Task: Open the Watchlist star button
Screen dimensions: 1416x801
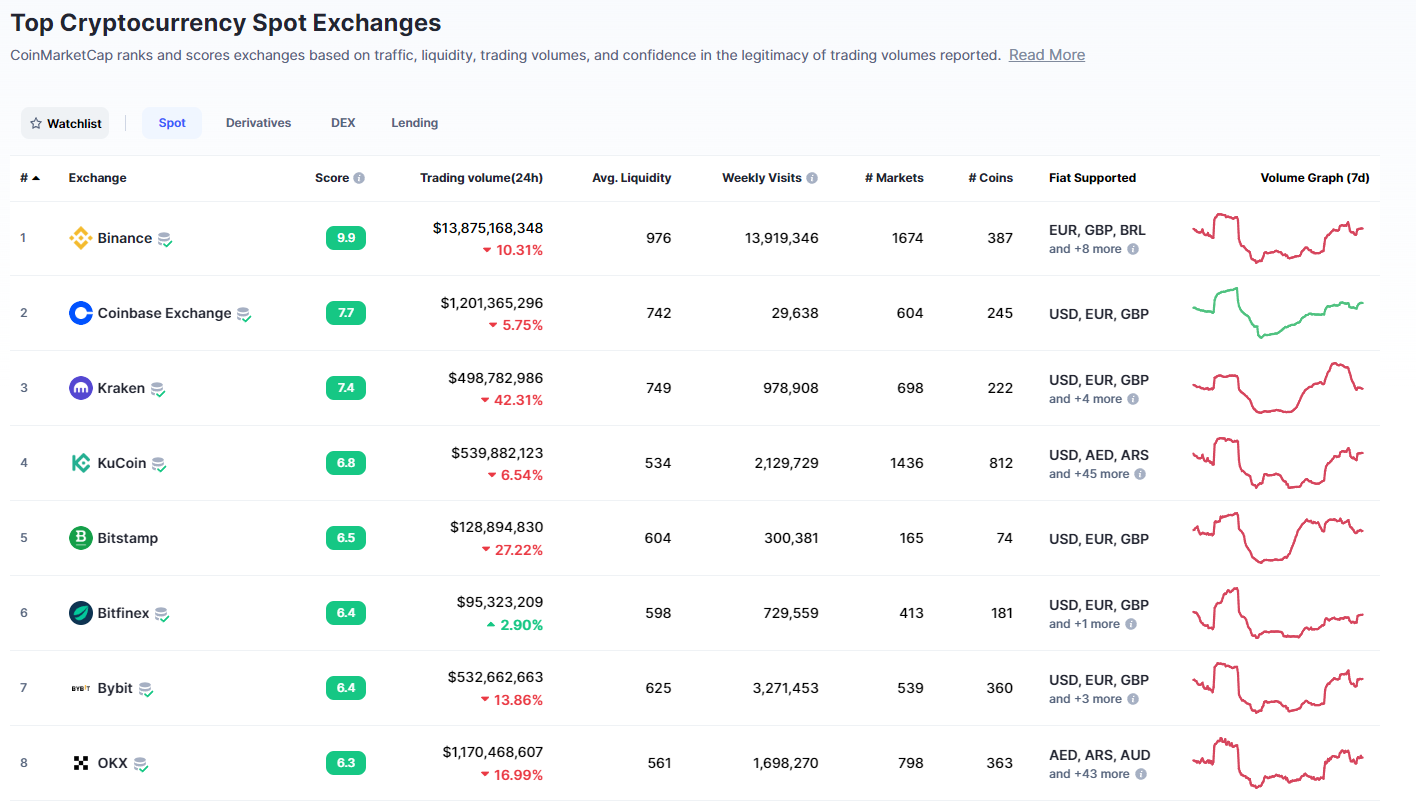Action: (65, 123)
